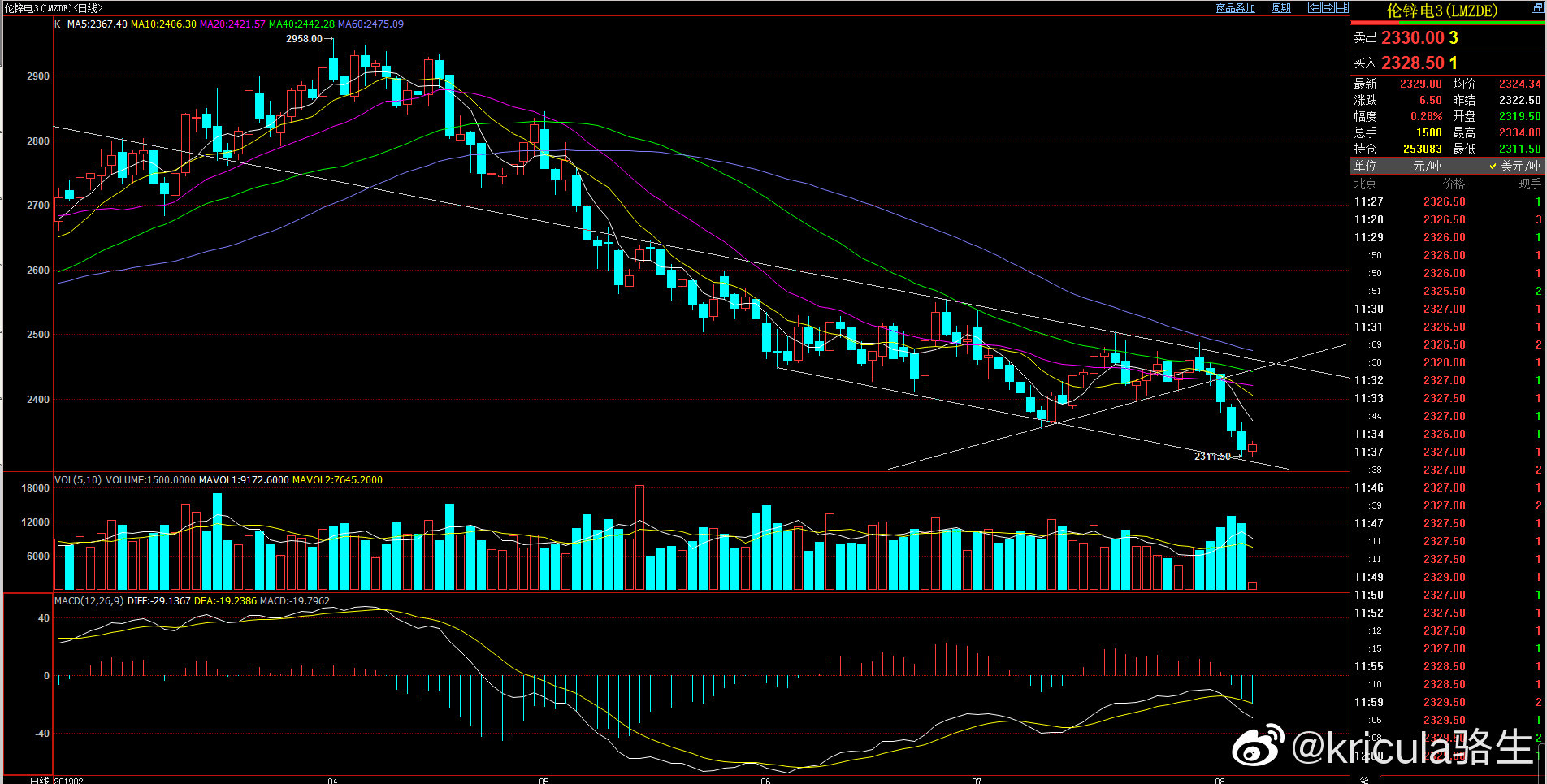Click the 笔 tab below tick list

(1364, 779)
